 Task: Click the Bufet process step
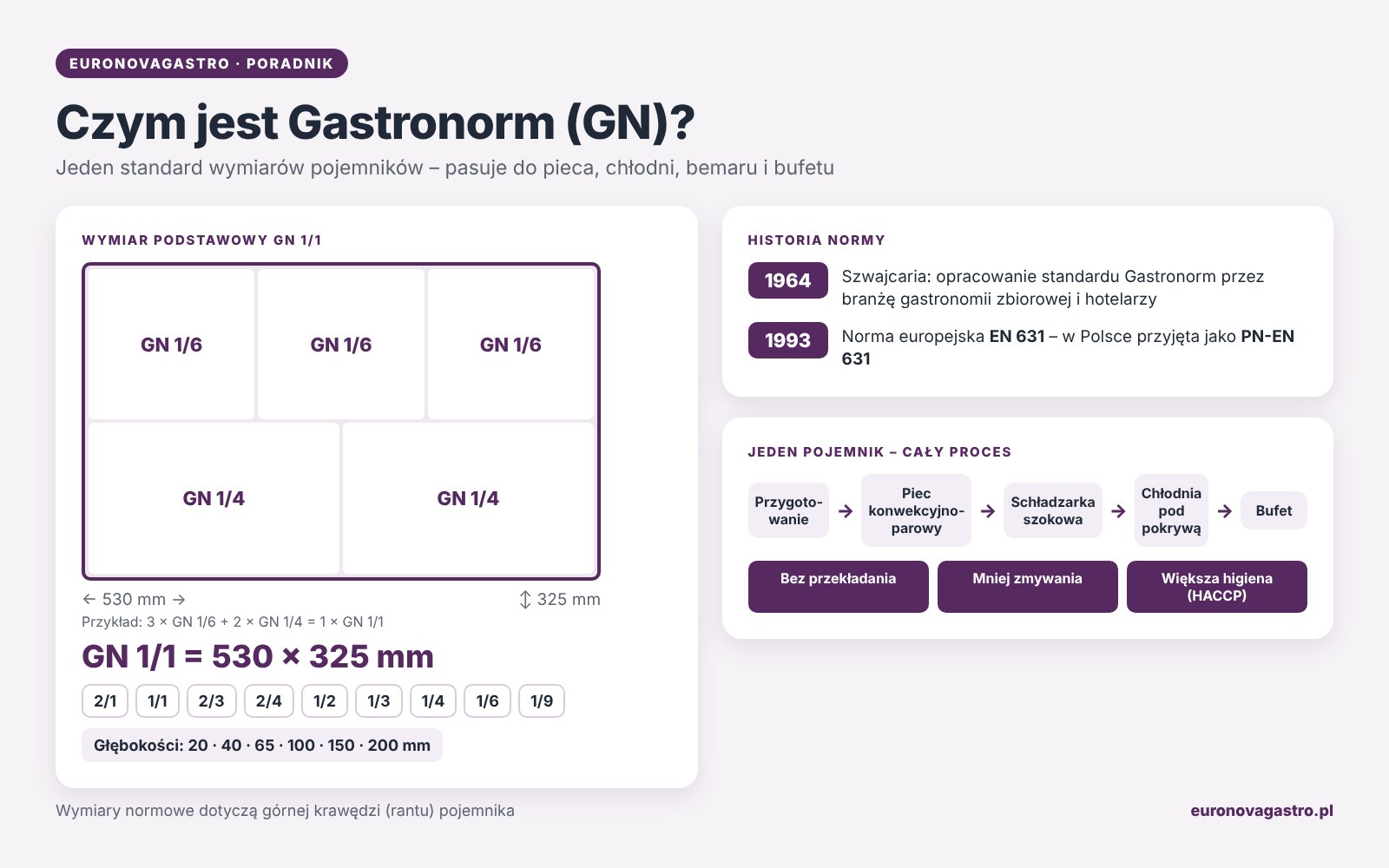coord(1274,510)
